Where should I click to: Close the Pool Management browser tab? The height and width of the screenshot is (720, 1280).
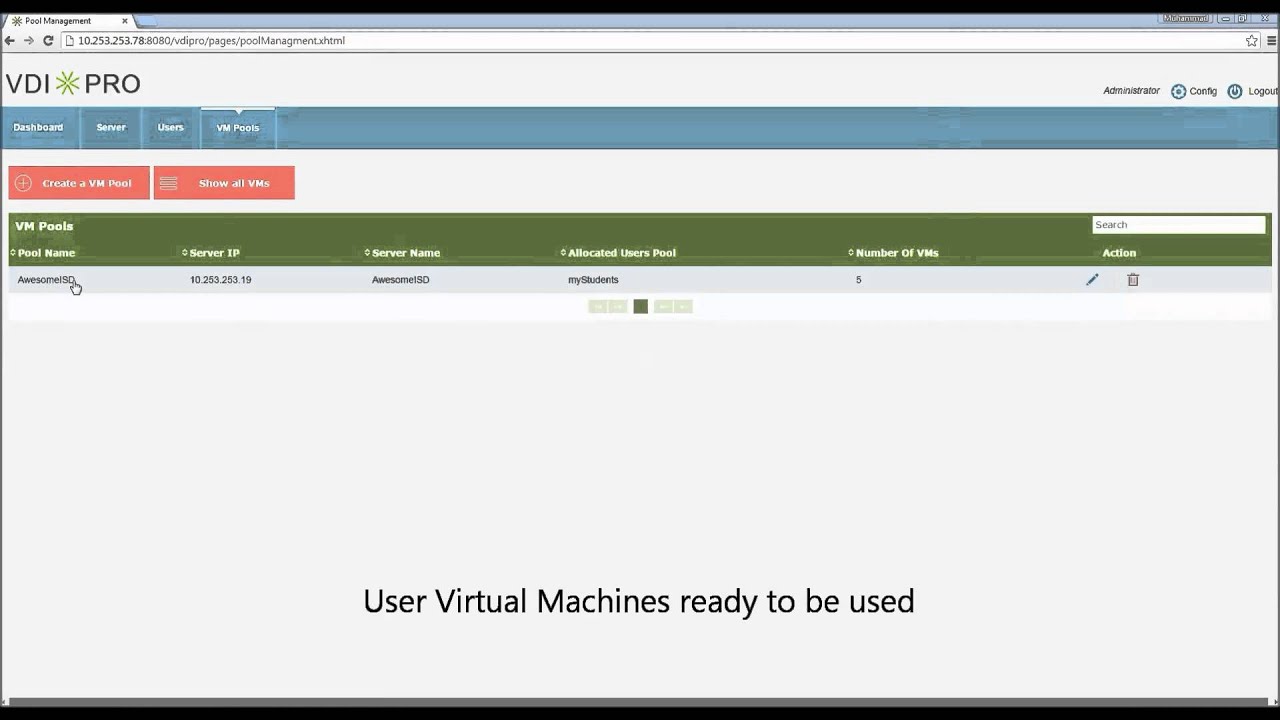(125, 21)
